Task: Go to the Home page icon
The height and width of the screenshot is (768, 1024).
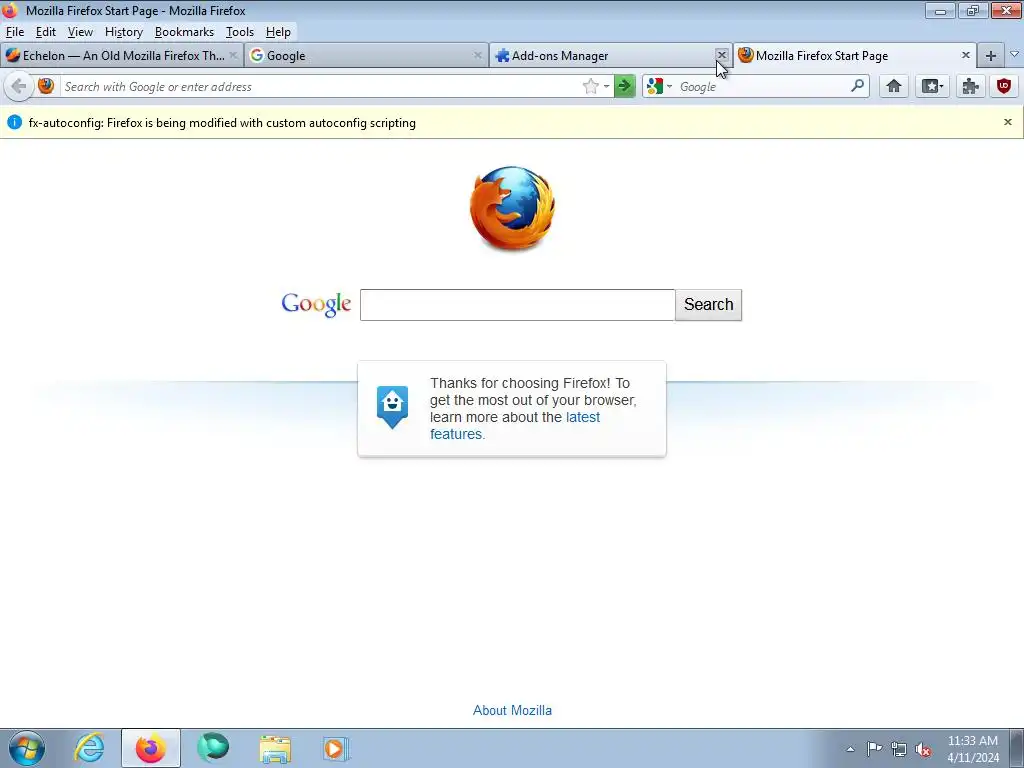Action: (894, 86)
